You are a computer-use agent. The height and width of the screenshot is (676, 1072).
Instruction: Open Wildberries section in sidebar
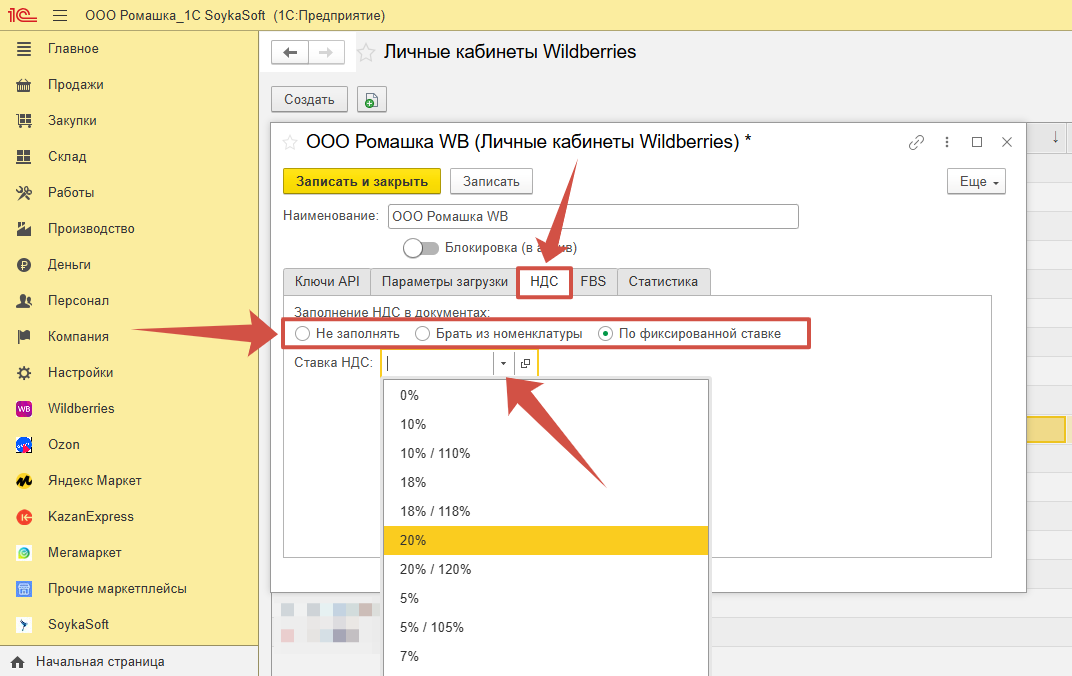pos(81,408)
